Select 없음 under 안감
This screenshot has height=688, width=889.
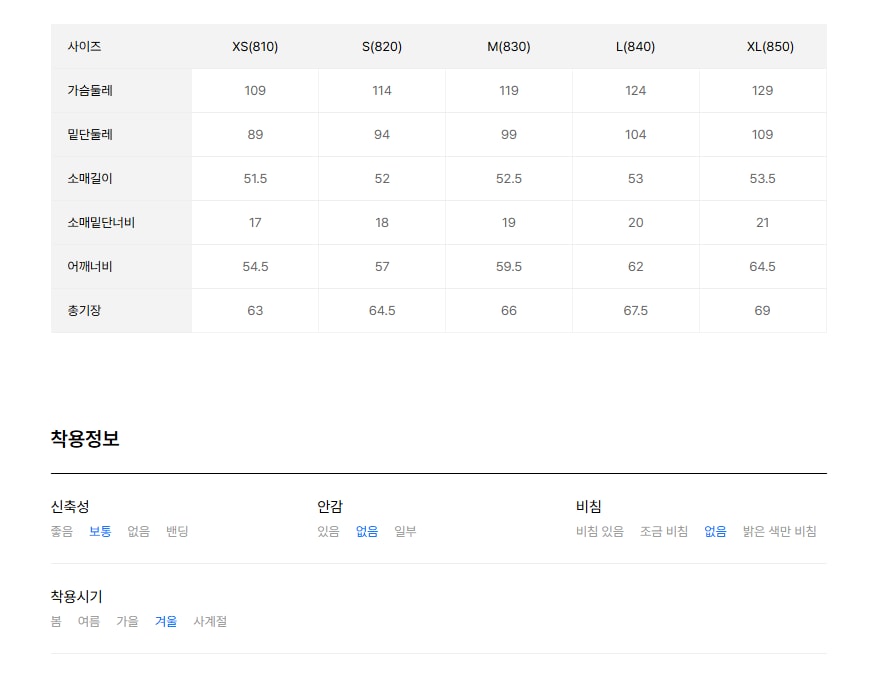pos(367,531)
